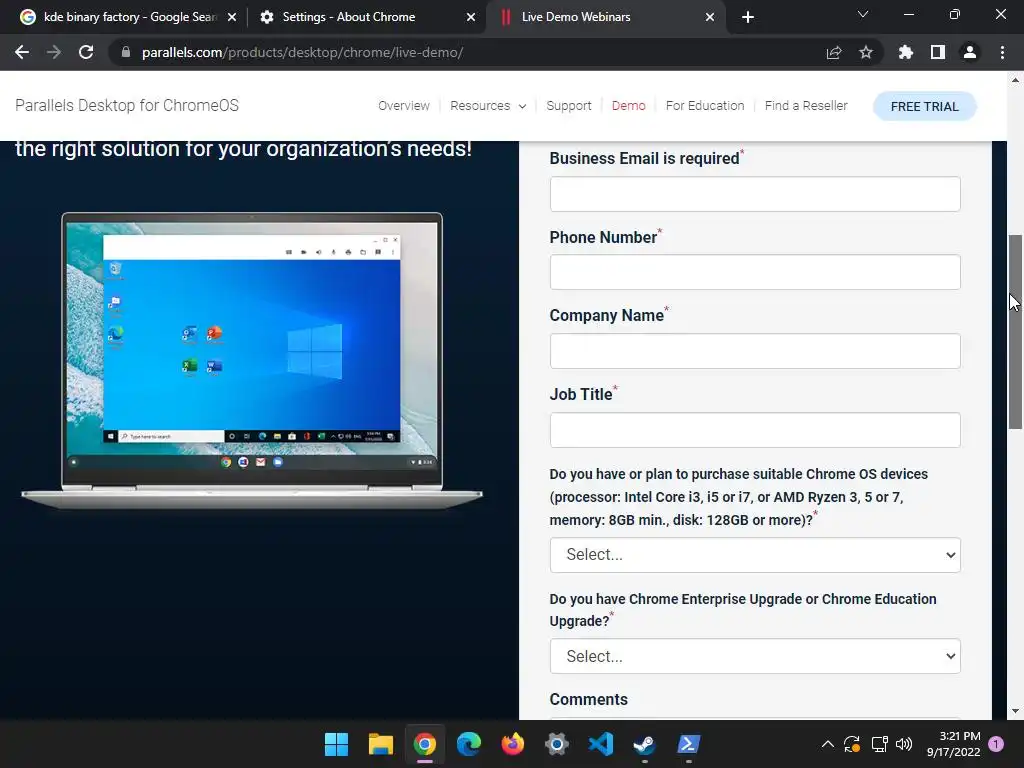Click the network display tray icon
This screenshot has height=768, width=1024.
(x=880, y=744)
